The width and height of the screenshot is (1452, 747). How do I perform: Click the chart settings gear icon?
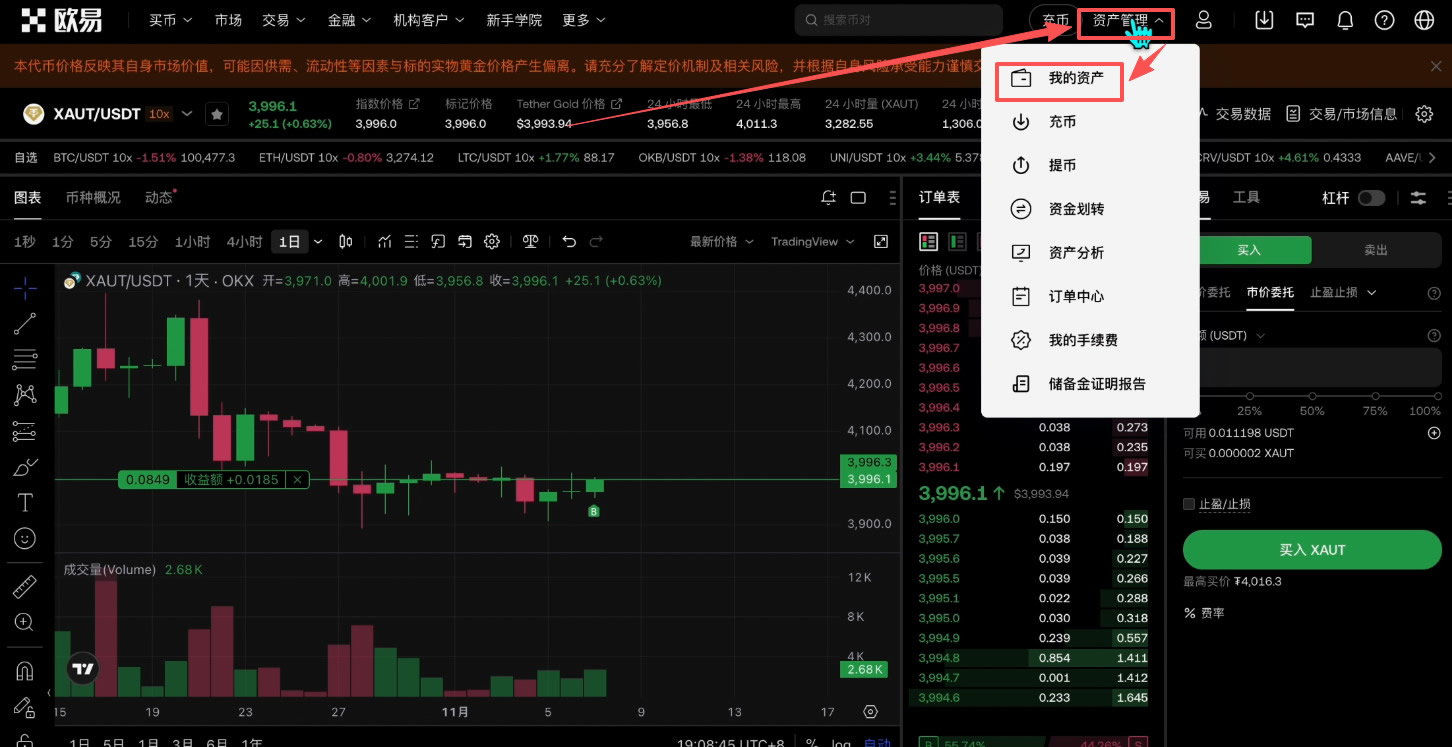tap(491, 241)
